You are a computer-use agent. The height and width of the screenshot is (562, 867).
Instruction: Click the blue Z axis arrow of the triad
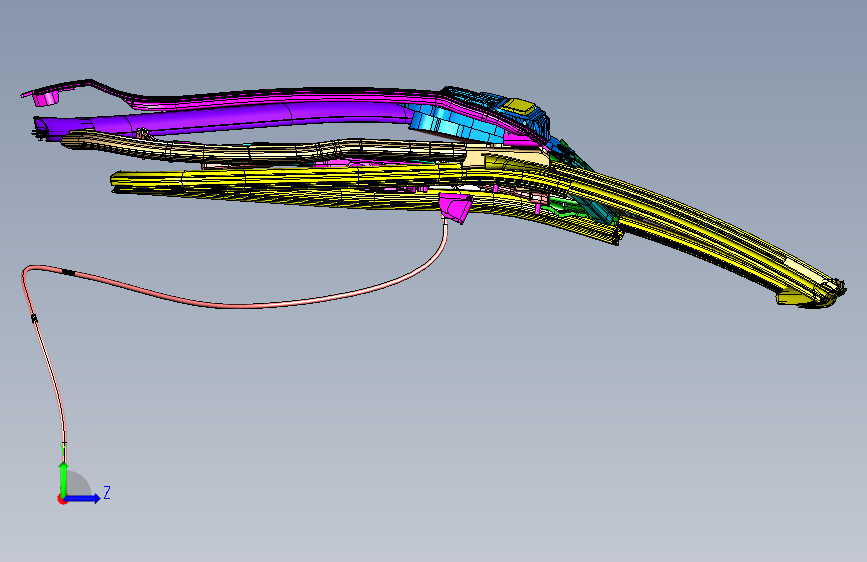pos(84,498)
